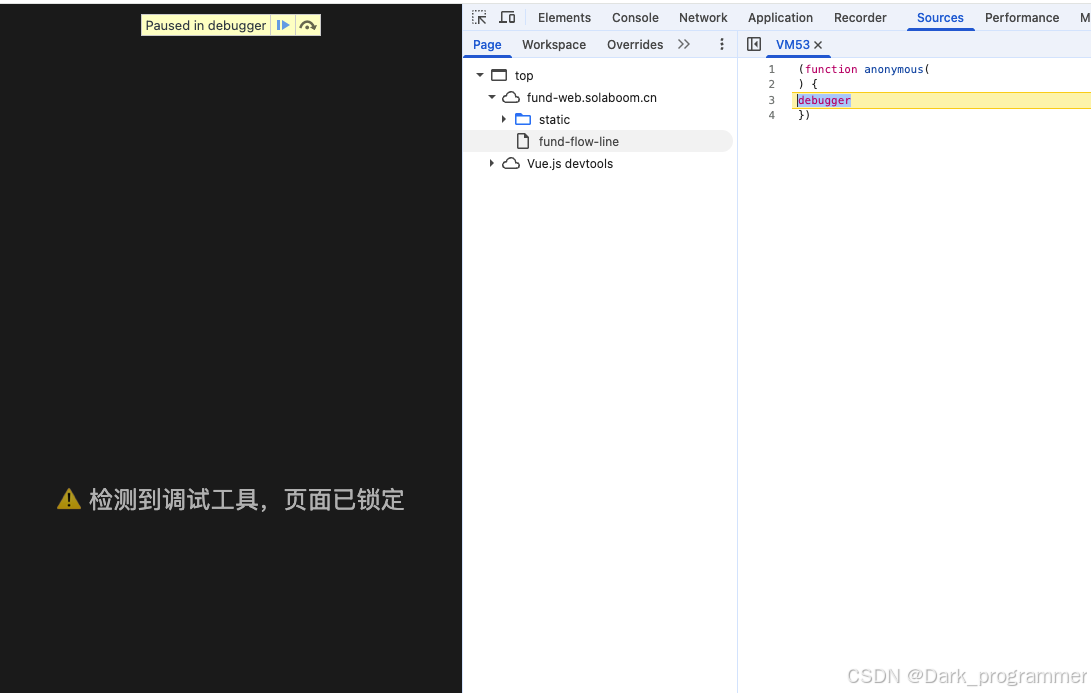Switch to the Overrides pane
The image size is (1091, 693).
(635, 45)
